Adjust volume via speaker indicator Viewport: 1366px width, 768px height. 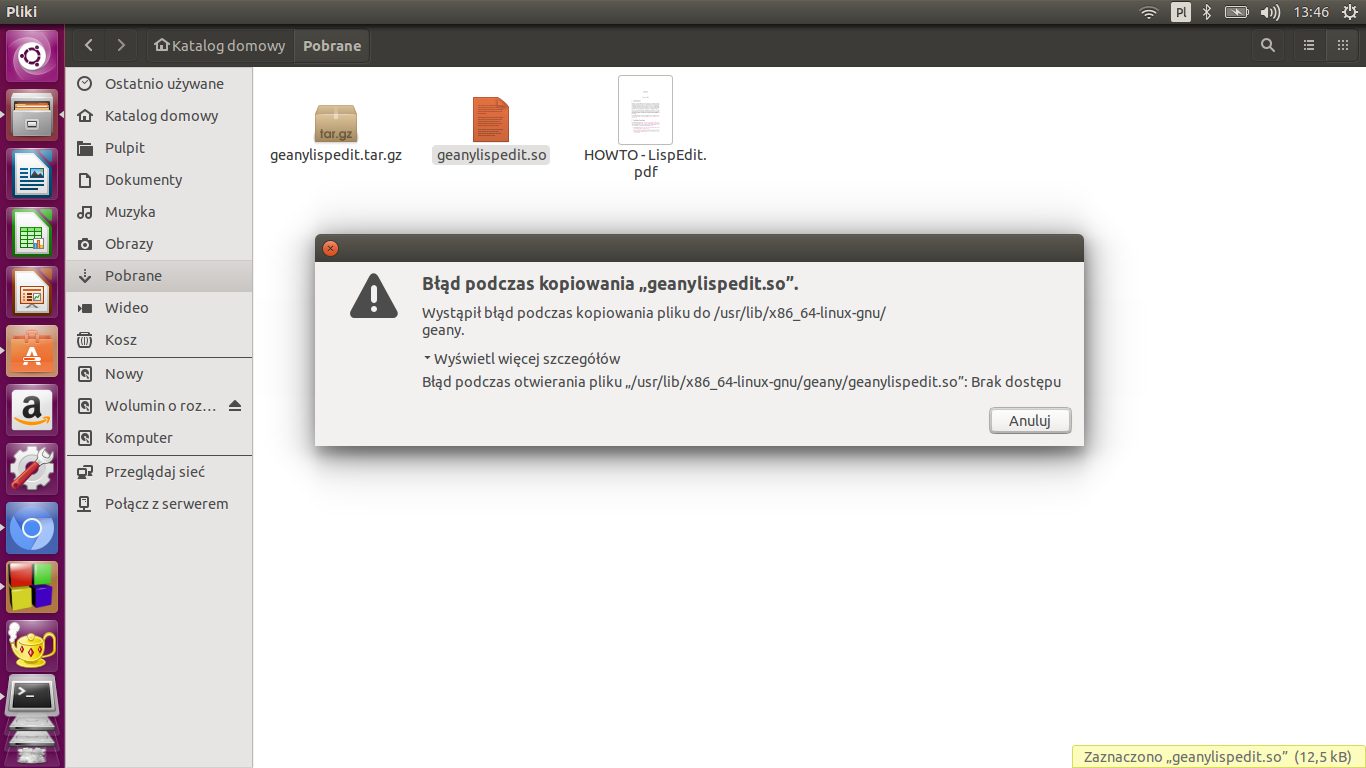1270,12
